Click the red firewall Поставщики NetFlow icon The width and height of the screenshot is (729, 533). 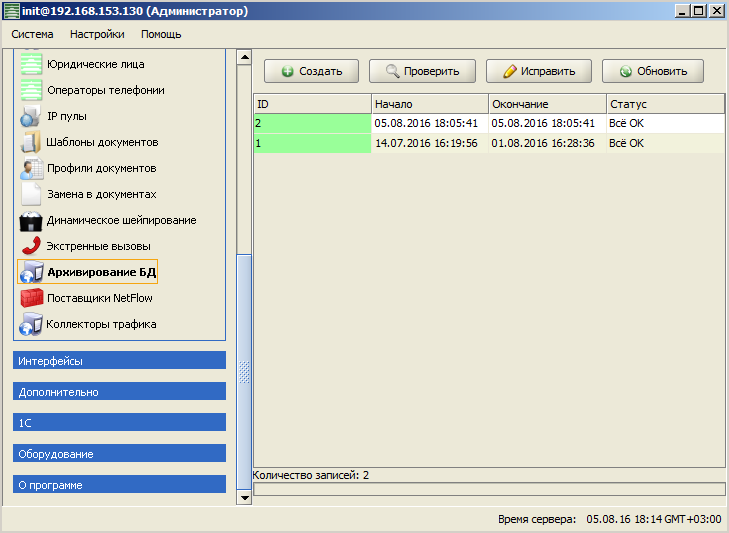click(31, 298)
